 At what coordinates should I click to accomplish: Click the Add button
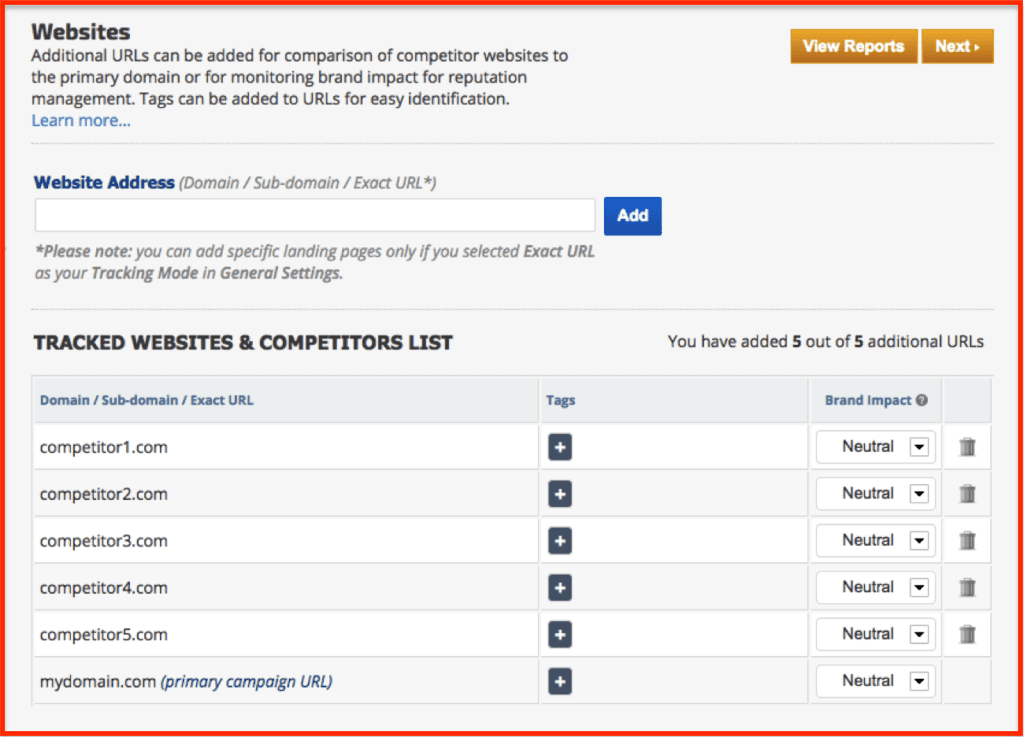point(632,215)
